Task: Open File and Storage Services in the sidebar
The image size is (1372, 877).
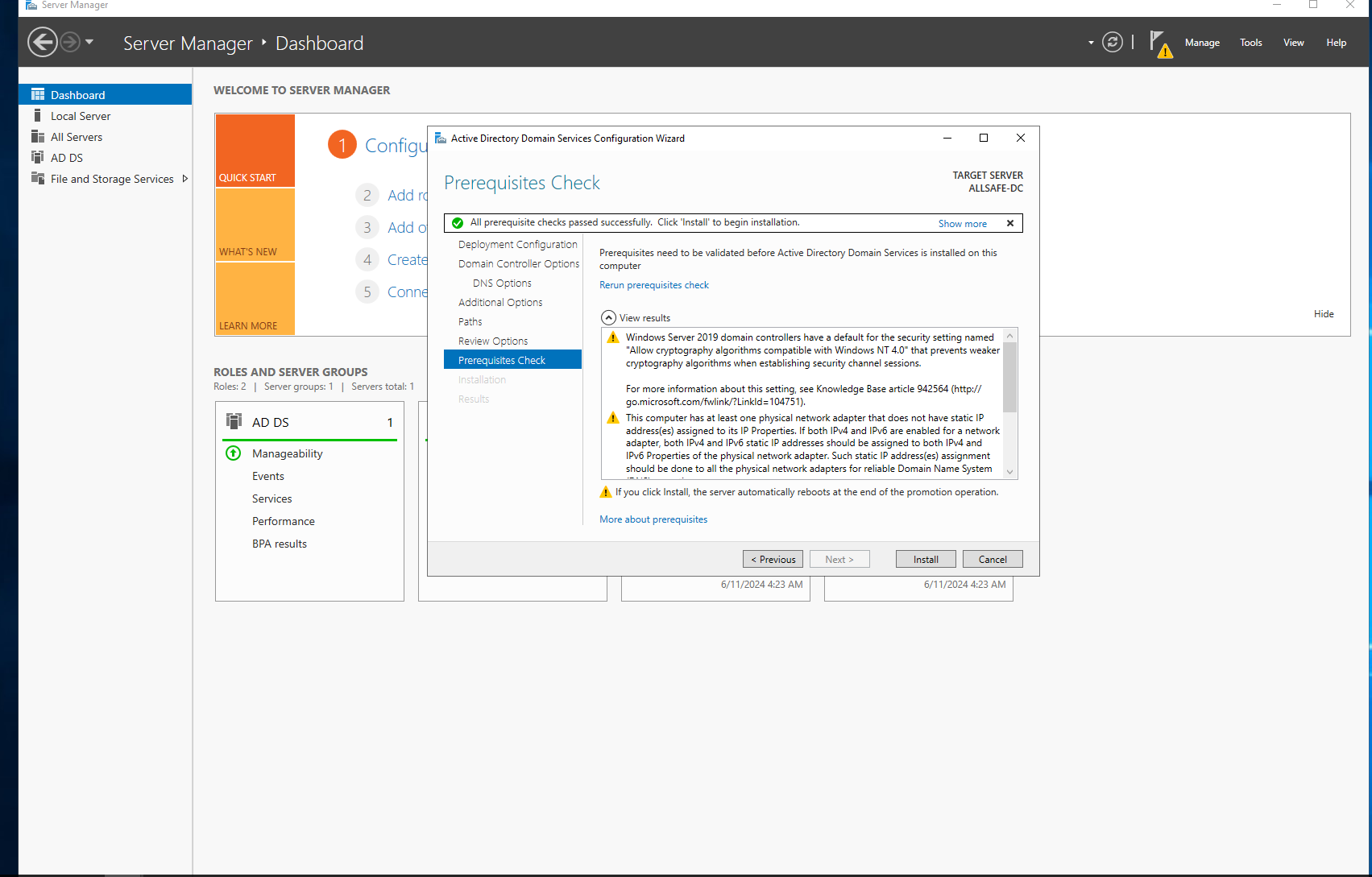Action: [105, 179]
